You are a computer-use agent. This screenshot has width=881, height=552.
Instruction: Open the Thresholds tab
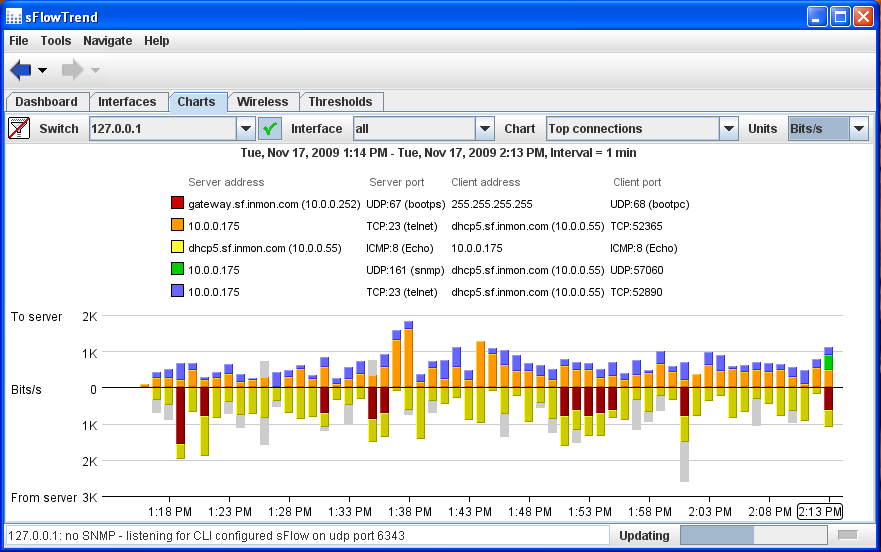(340, 102)
